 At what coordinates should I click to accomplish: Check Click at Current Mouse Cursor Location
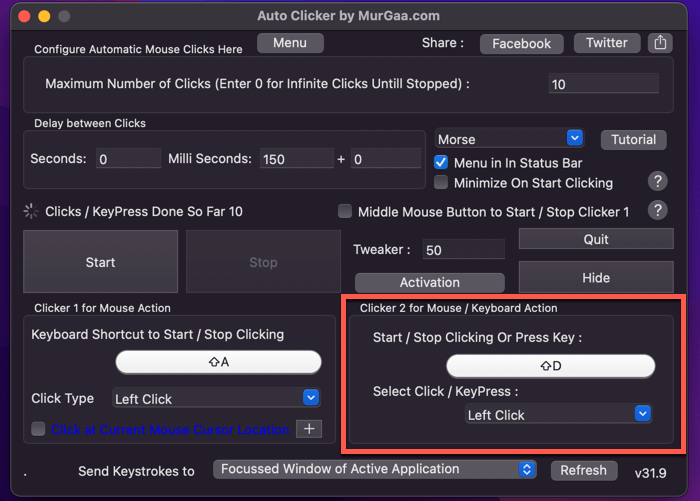pyautogui.click(x=38, y=429)
